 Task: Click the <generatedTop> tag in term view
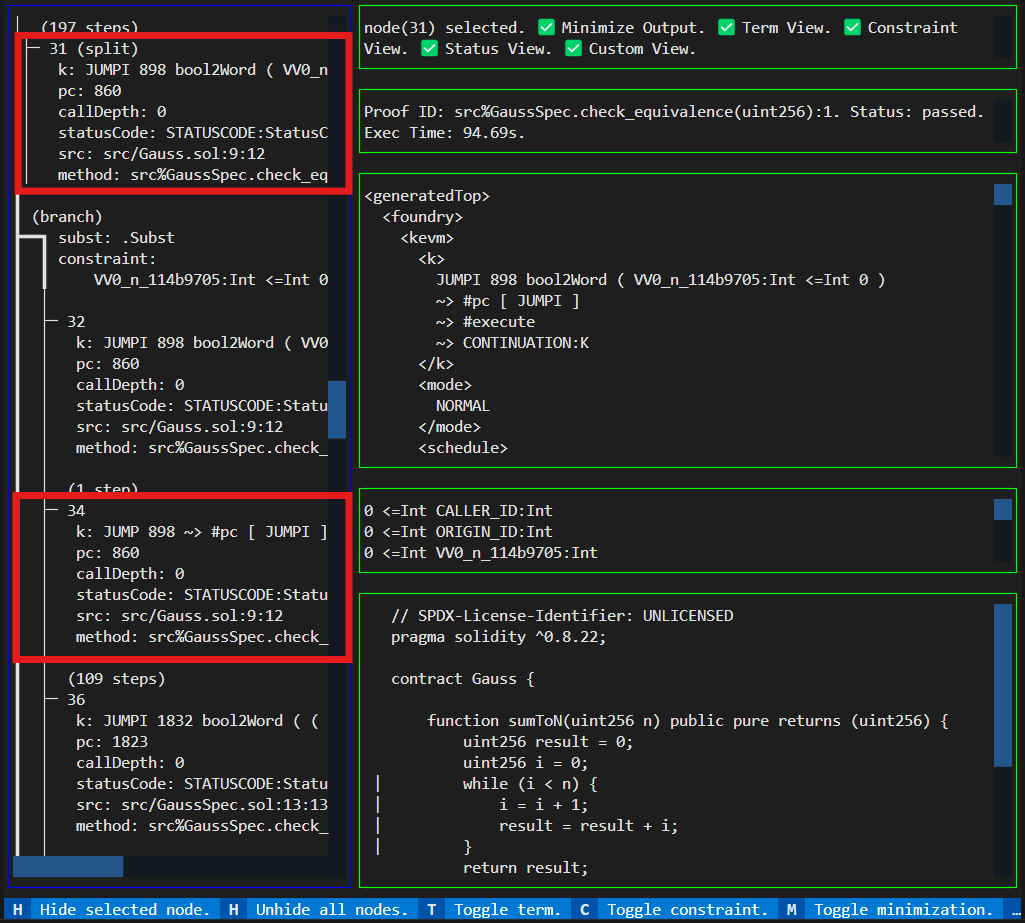(x=427, y=195)
